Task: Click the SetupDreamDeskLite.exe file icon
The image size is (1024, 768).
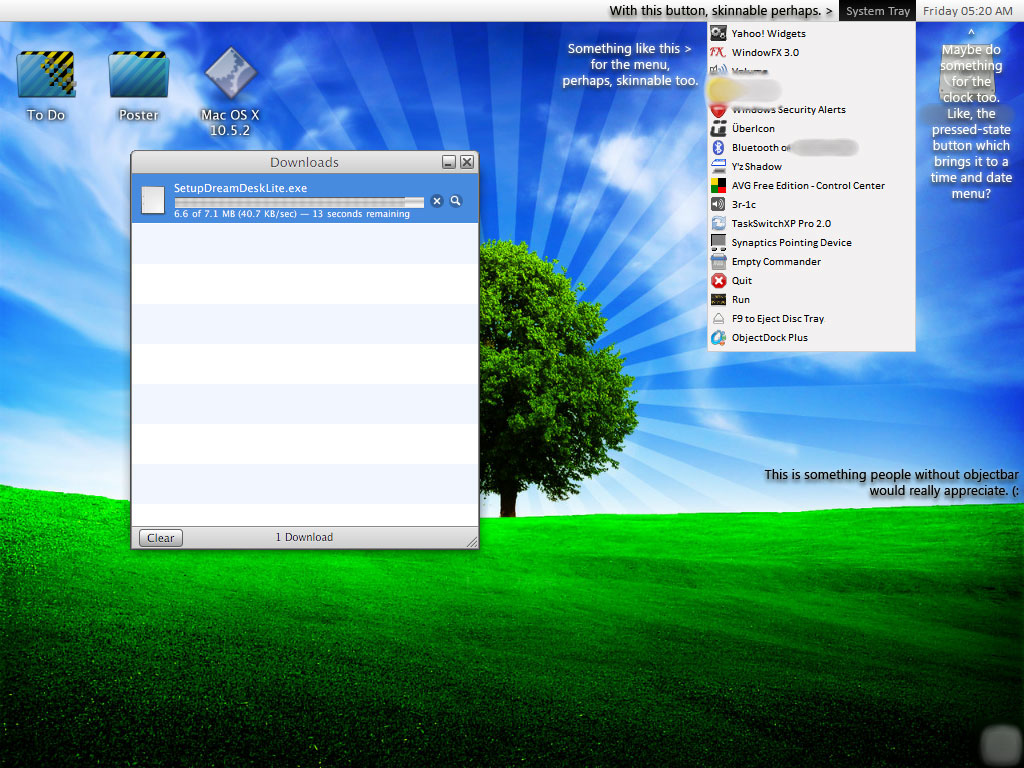Action: tap(153, 200)
